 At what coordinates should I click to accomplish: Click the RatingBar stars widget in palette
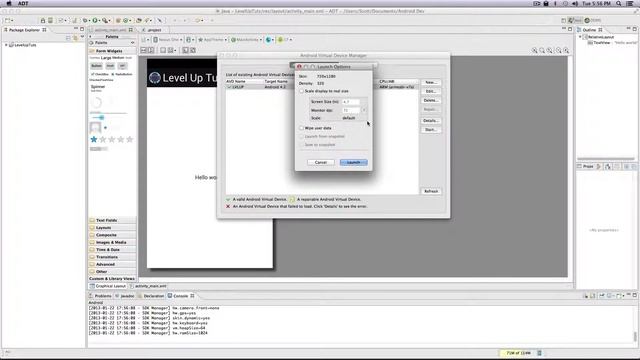111,140
